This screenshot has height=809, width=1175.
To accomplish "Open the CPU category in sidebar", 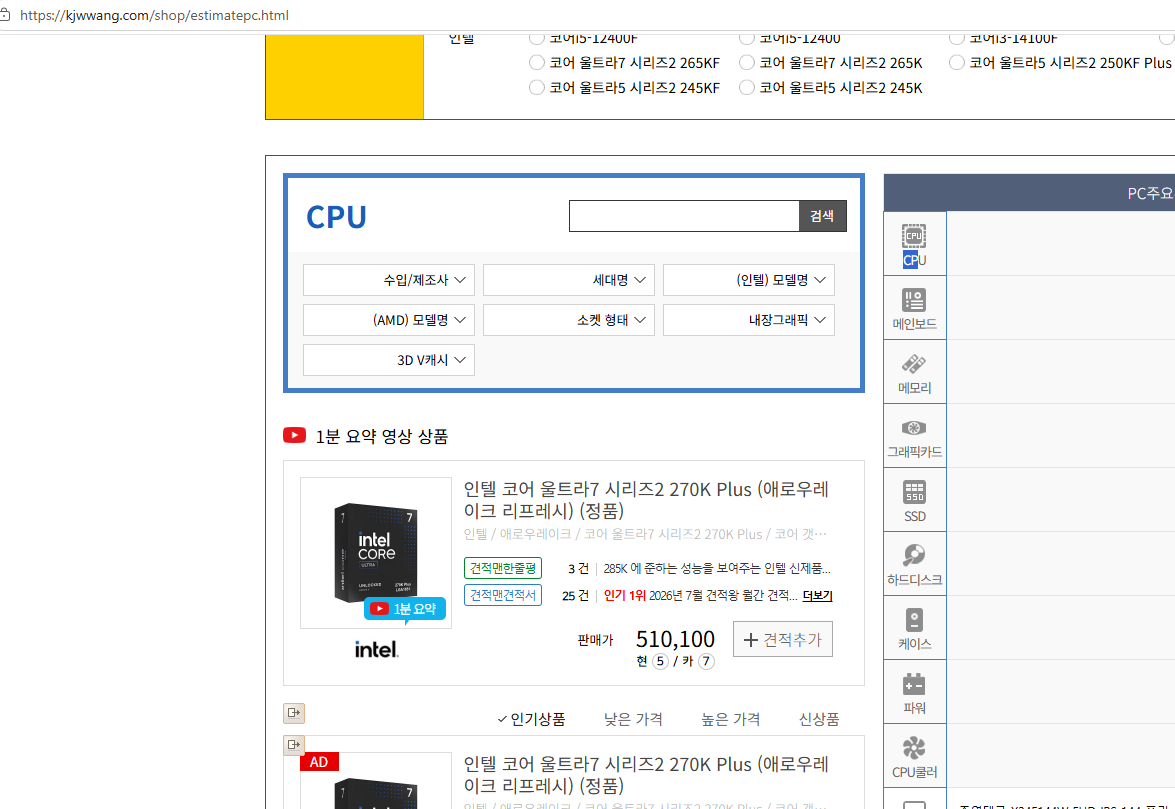I will tap(914, 244).
